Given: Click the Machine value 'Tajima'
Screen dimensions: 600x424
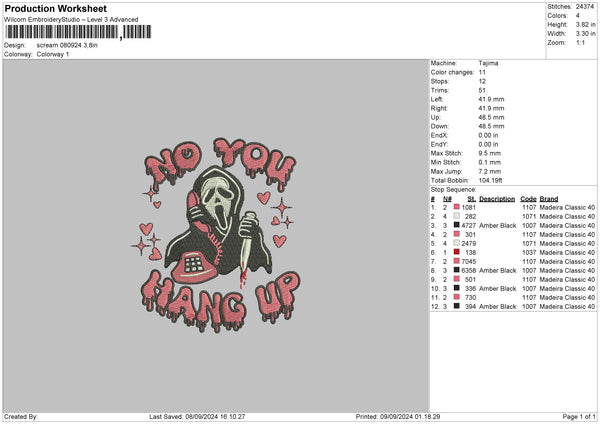Looking at the screenshot, I should click(488, 63).
